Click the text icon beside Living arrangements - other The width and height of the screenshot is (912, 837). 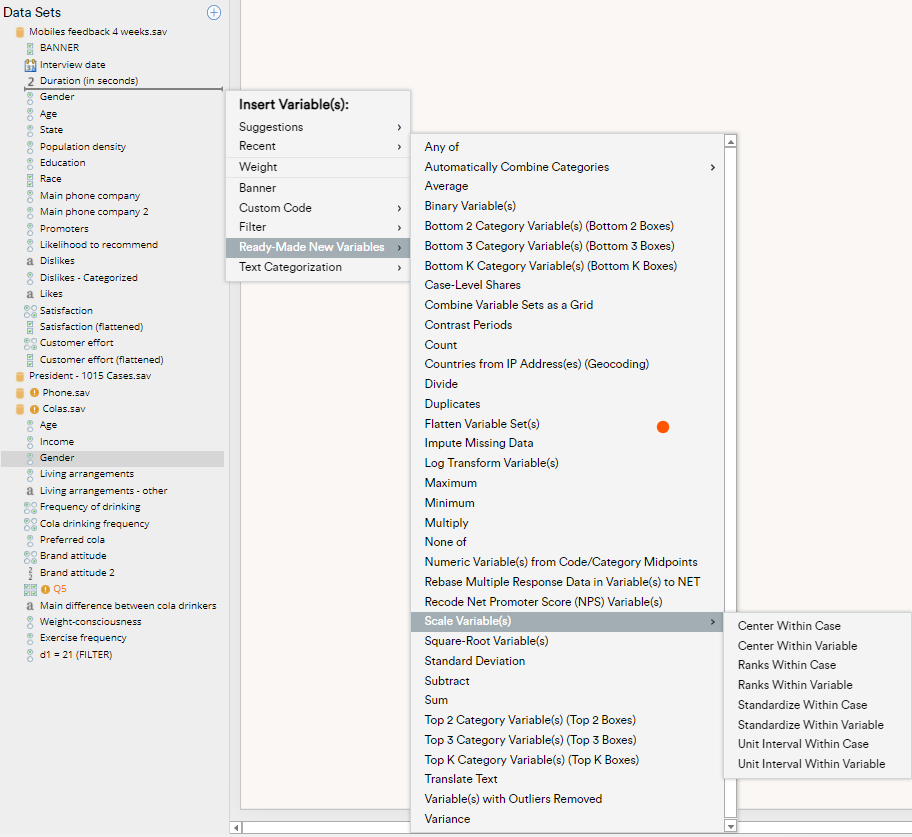[30, 491]
